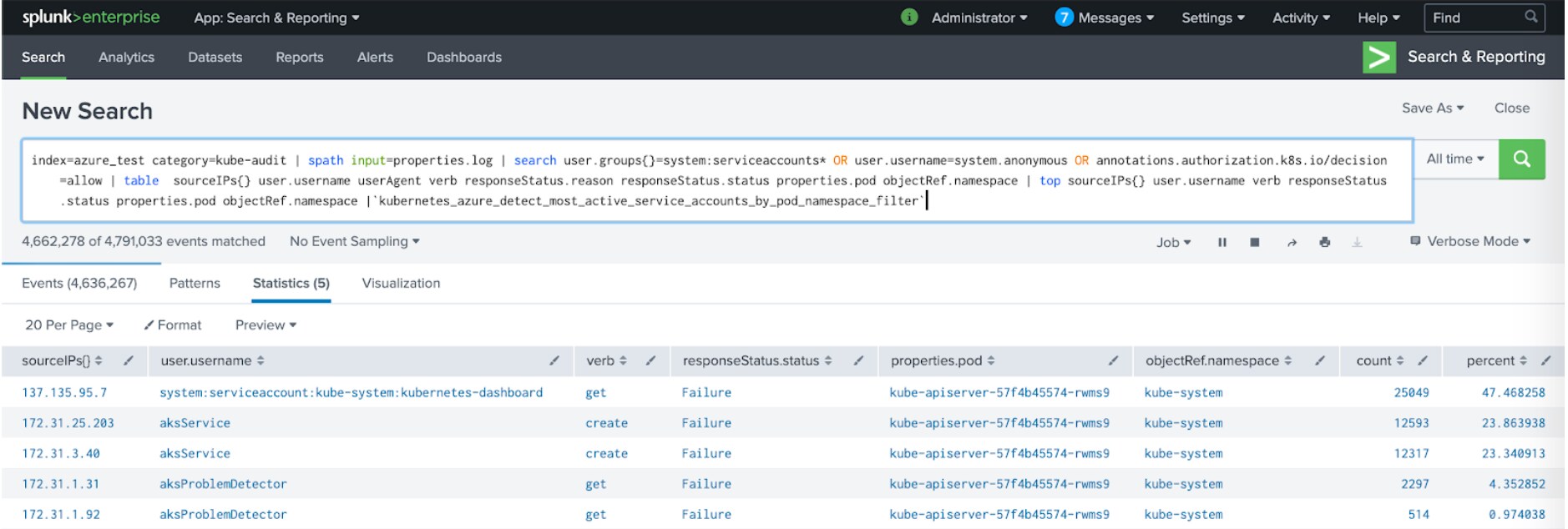Open the App: Search & Reporting dropdown
Image resolution: width=1568 pixels, height=529 pixels.
click(276, 18)
